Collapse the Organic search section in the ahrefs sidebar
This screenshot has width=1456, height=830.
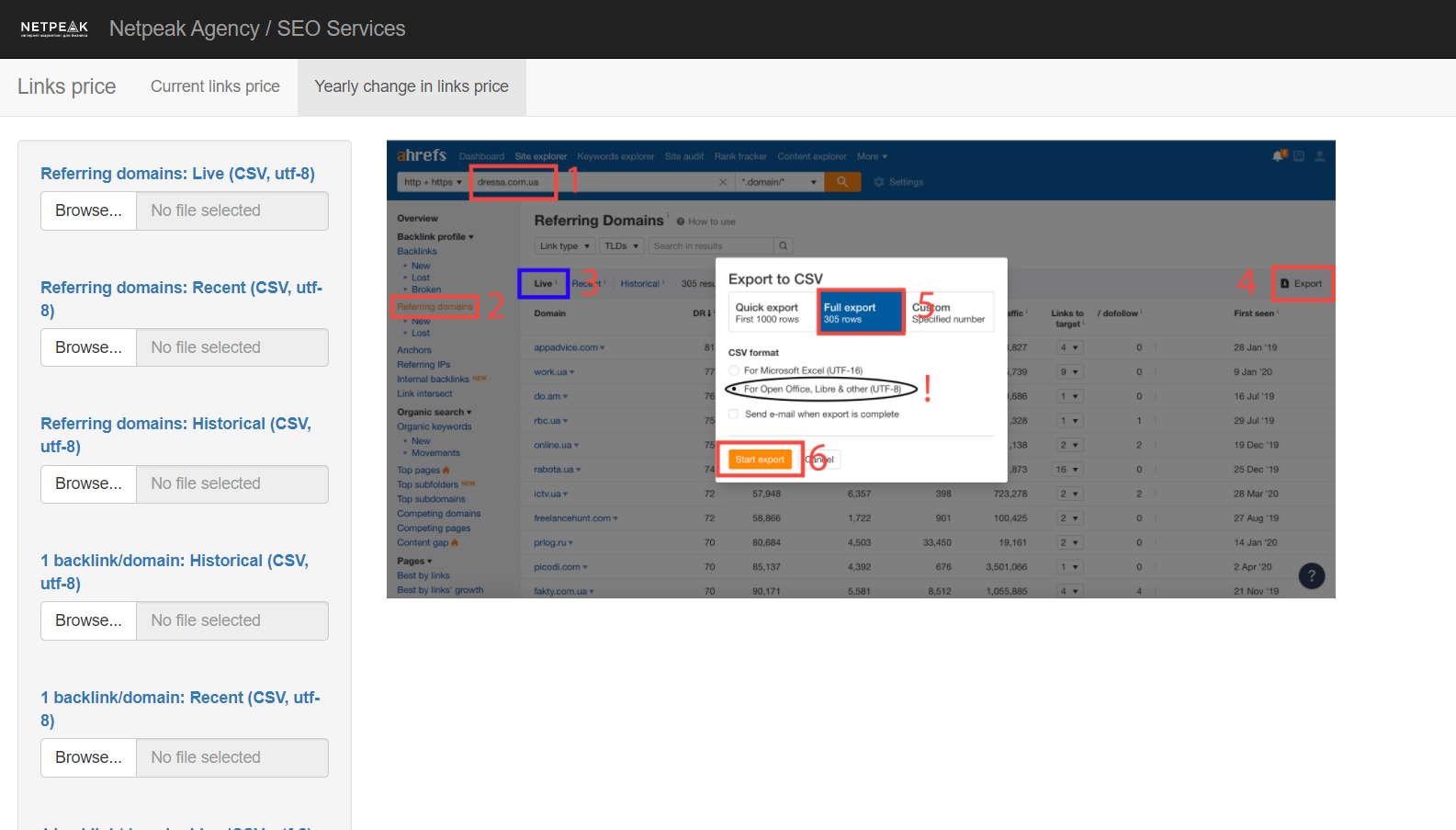435,412
